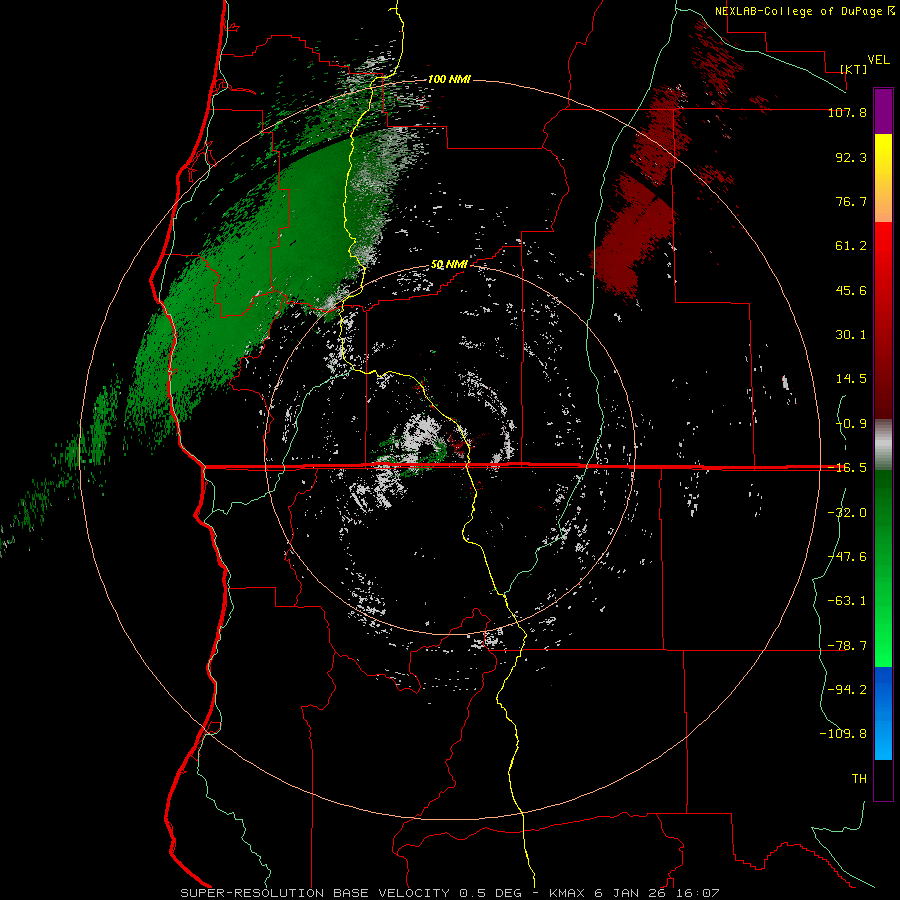The width and height of the screenshot is (900, 900).
Task: Click the -94.2 legend value
Action: (847, 689)
